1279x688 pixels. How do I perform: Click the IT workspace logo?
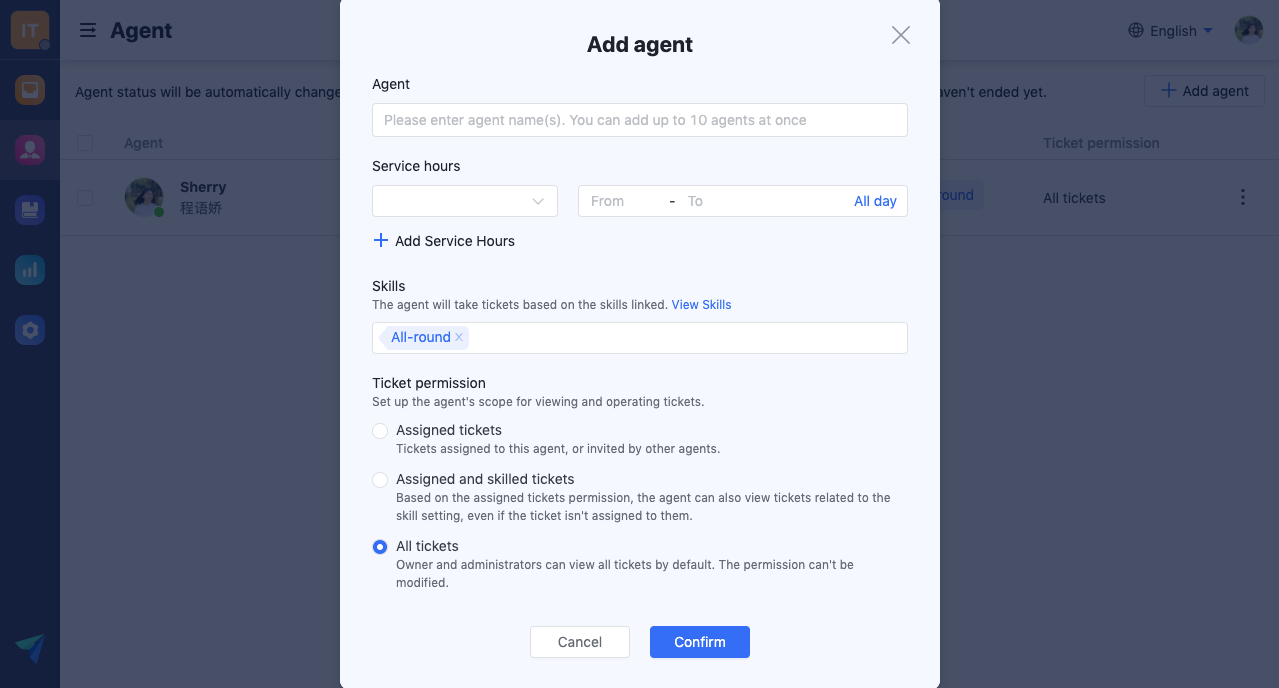[x=29, y=31]
